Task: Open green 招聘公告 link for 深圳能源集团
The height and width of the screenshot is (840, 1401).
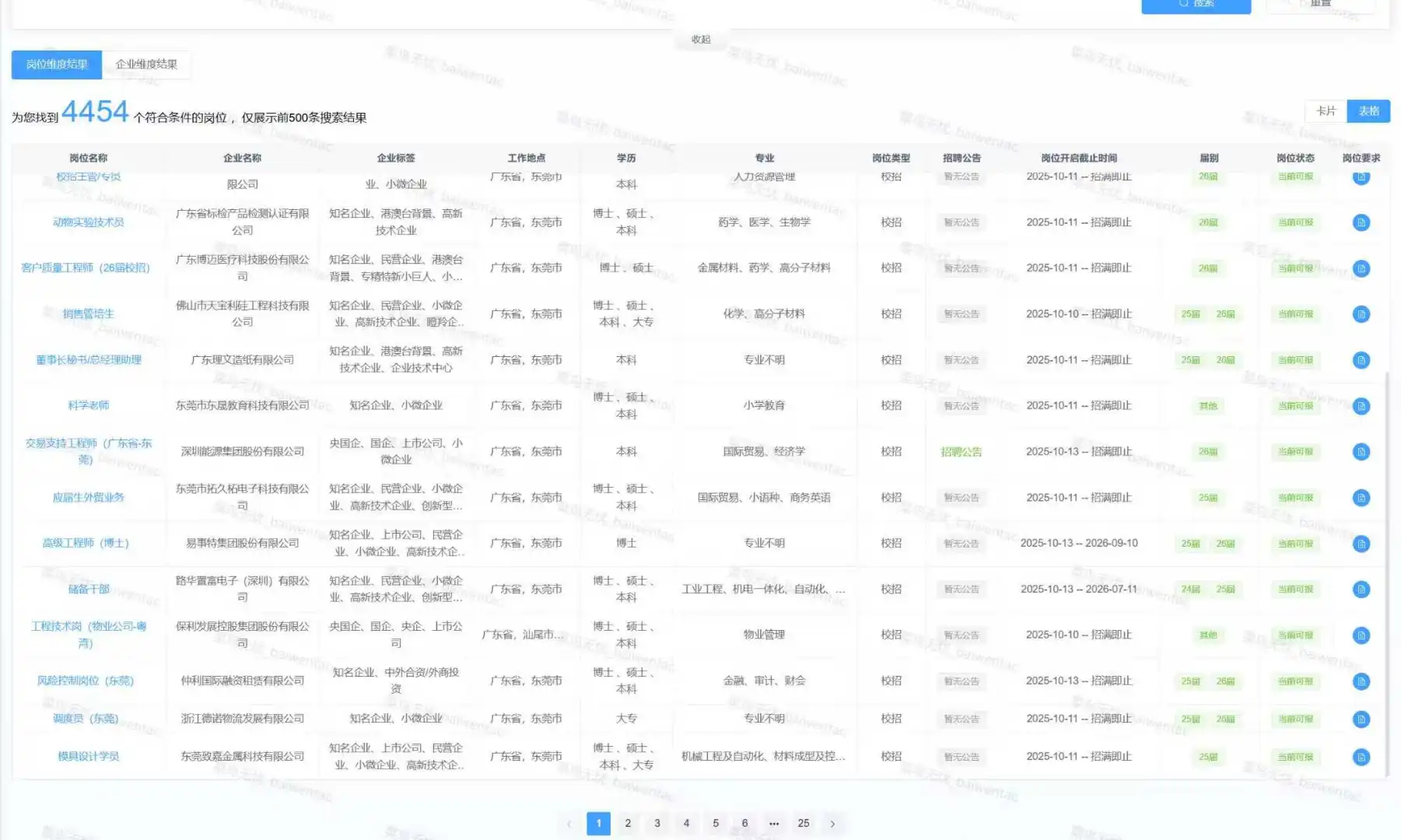Action: click(961, 452)
